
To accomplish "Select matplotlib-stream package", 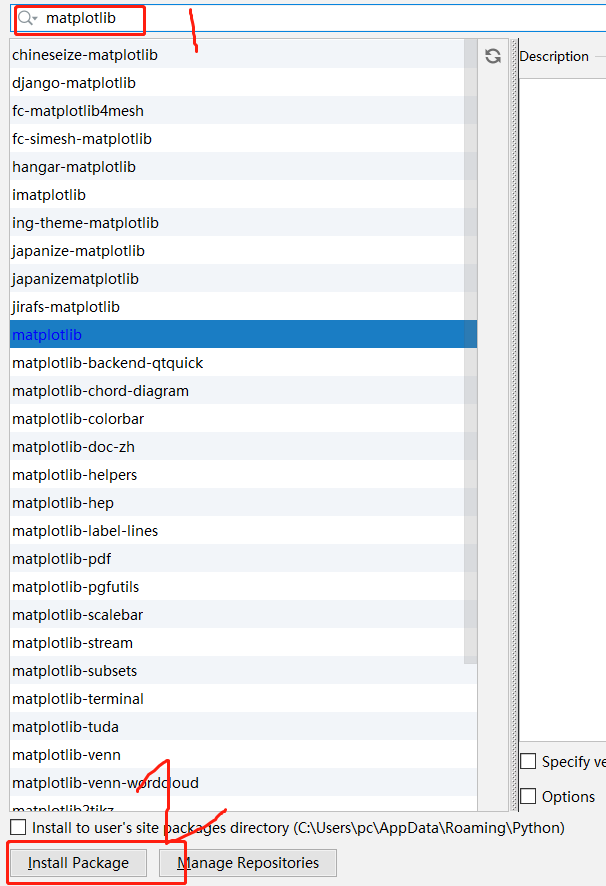I will 243,643.
